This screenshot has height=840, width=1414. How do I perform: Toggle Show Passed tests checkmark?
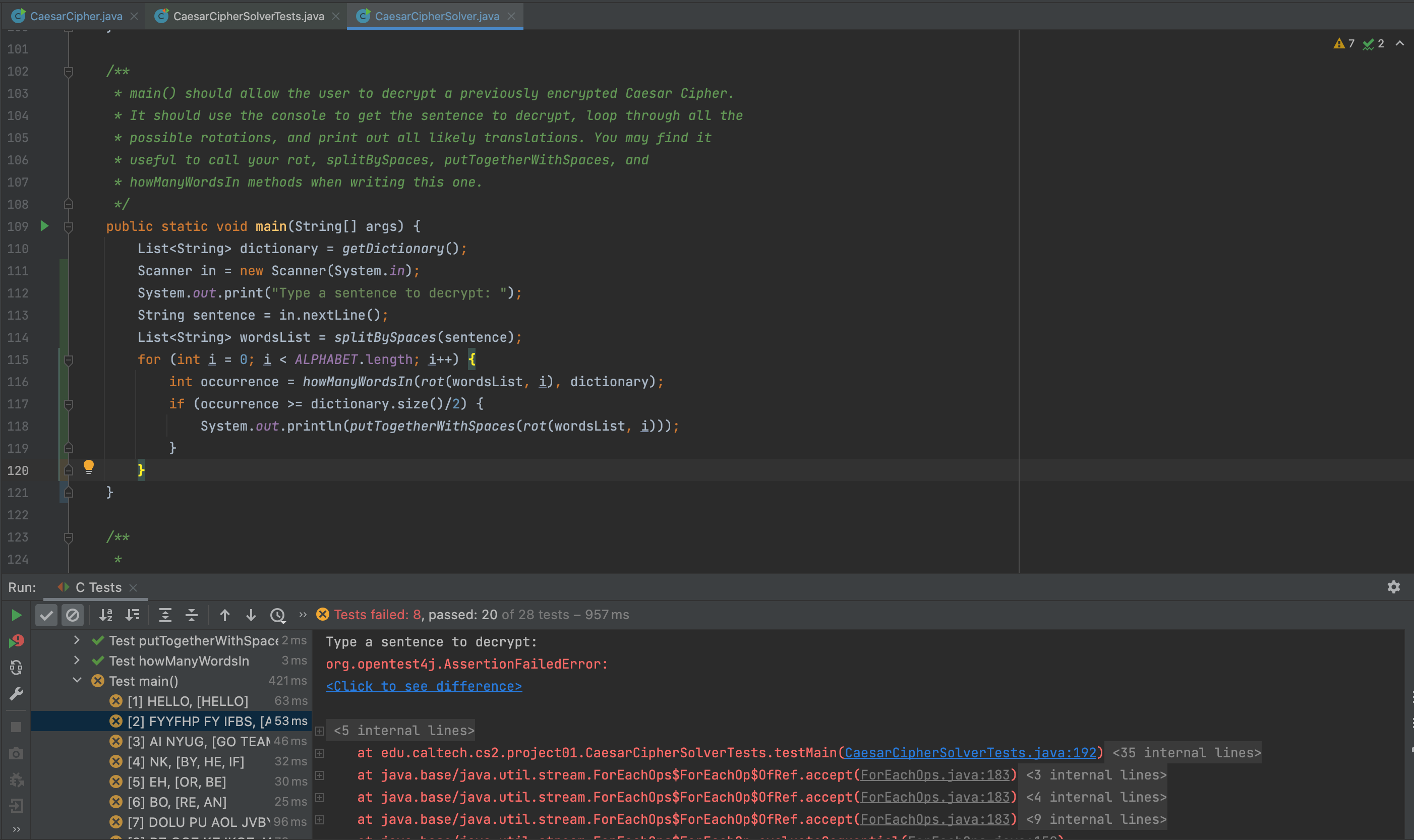pos(46,615)
